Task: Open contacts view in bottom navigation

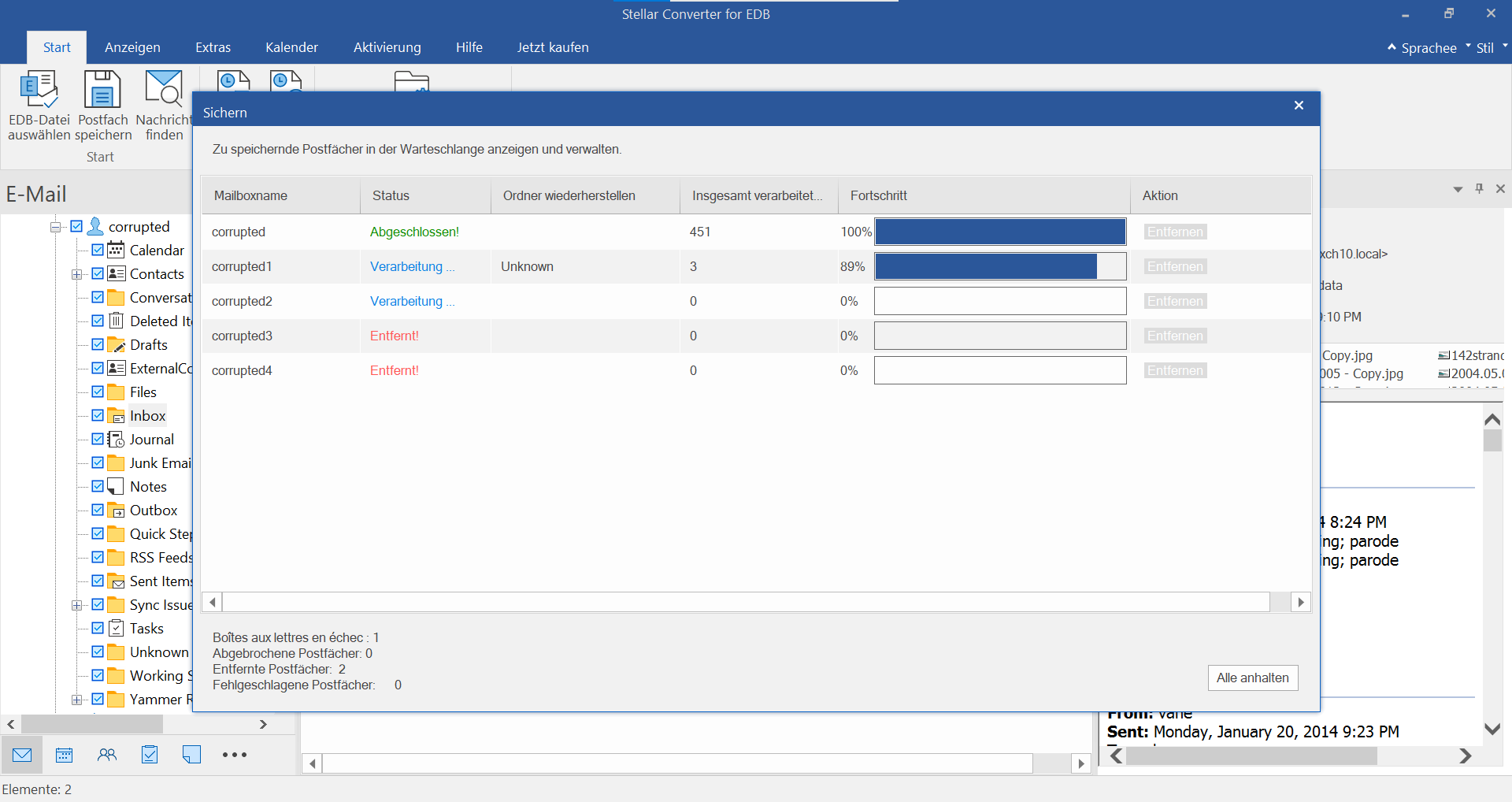Action: (x=107, y=755)
